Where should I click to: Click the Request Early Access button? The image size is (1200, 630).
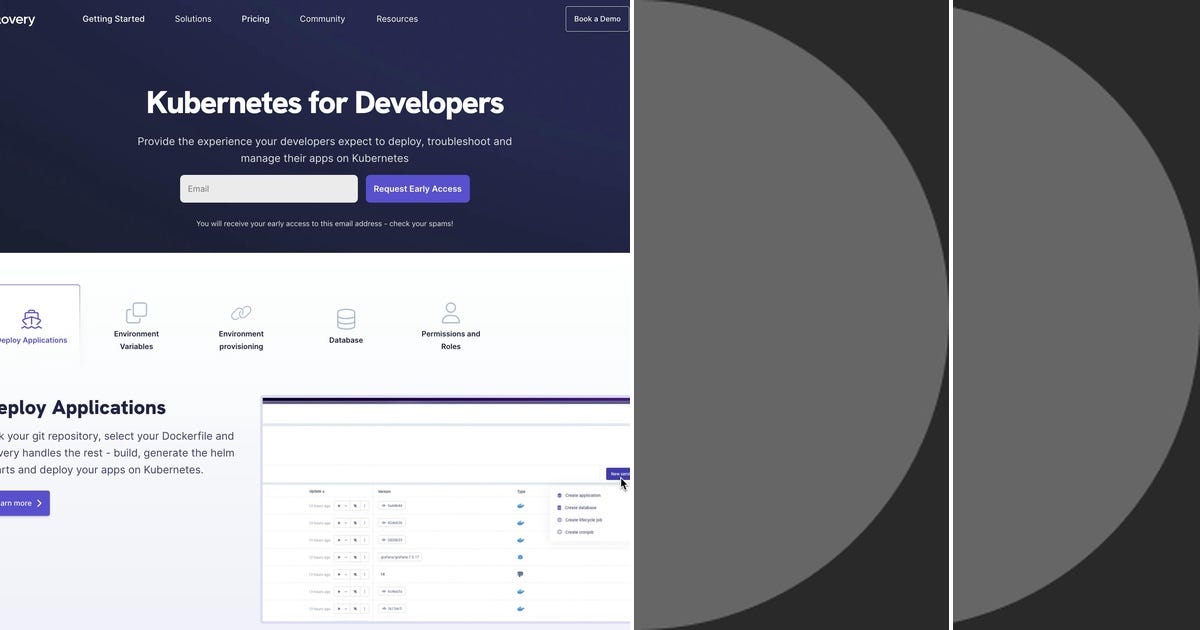[x=417, y=188]
